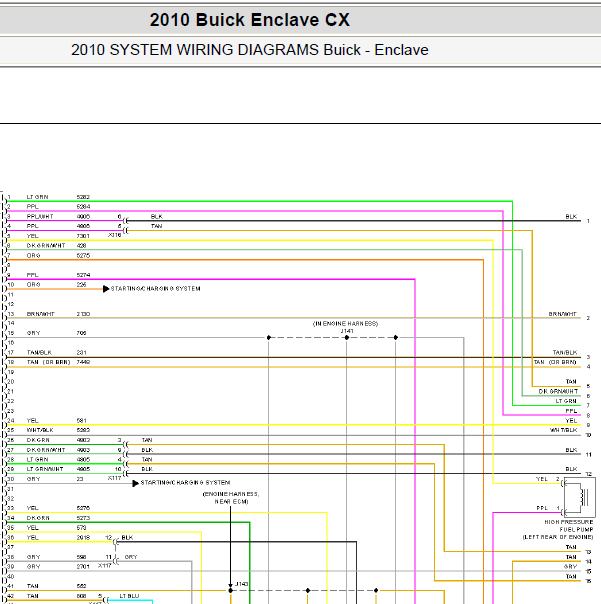Image resolution: width=601 pixels, height=604 pixels.
Task: Click the BLK label at right pin 1
Action: coord(571,216)
